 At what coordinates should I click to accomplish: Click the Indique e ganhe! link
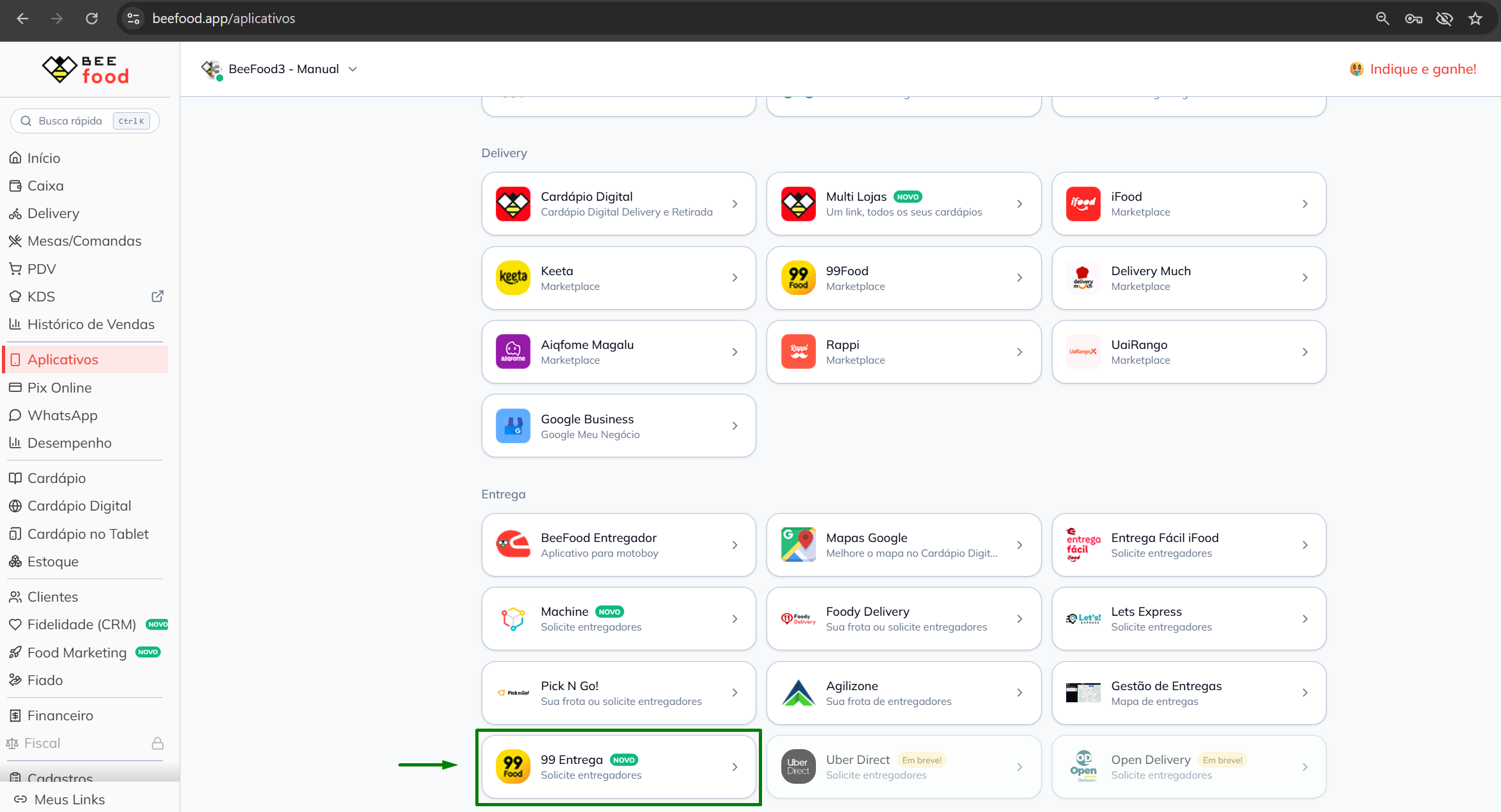[x=1413, y=69]
